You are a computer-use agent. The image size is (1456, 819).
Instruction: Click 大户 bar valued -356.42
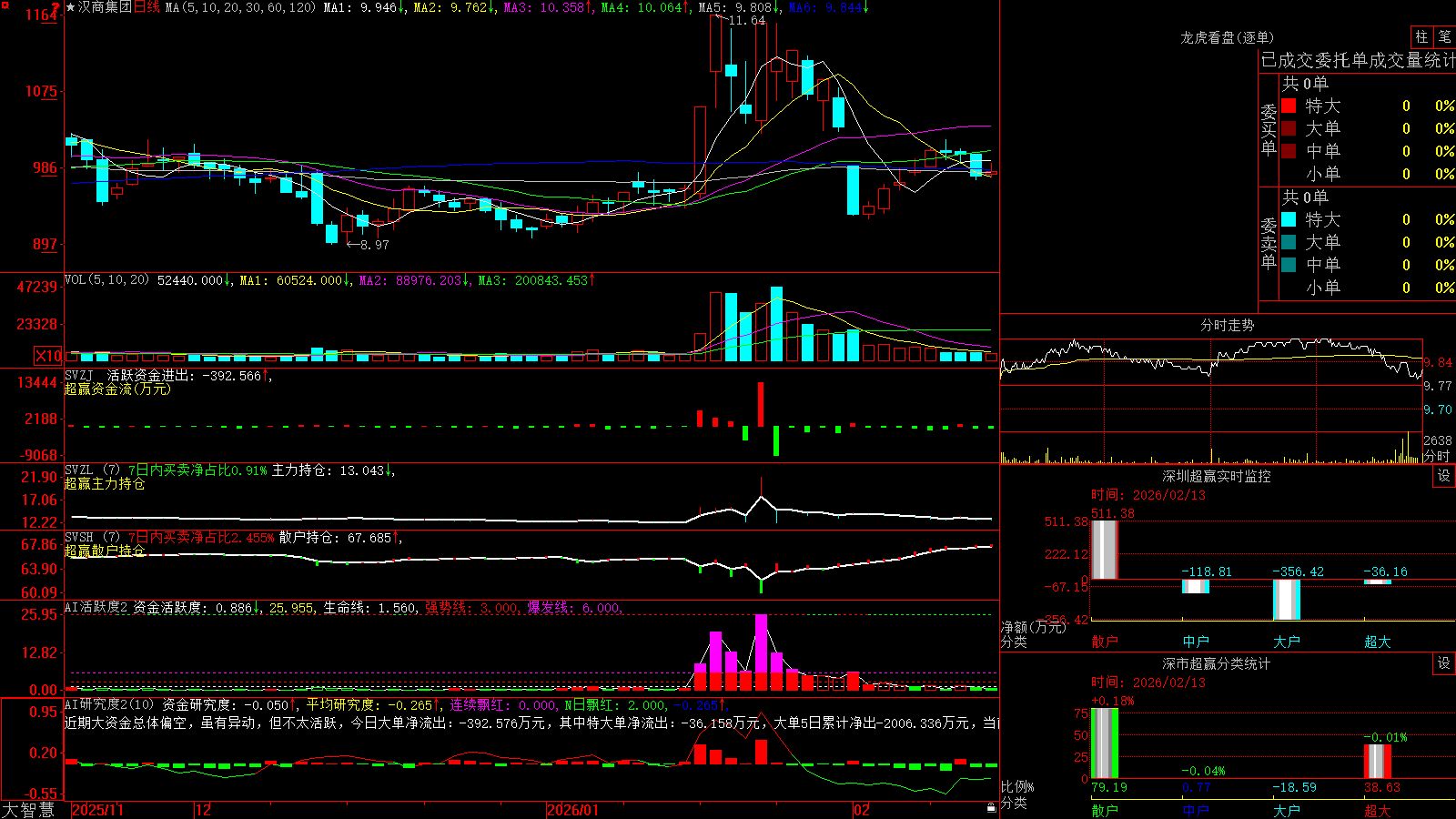tap(1286, 600)
